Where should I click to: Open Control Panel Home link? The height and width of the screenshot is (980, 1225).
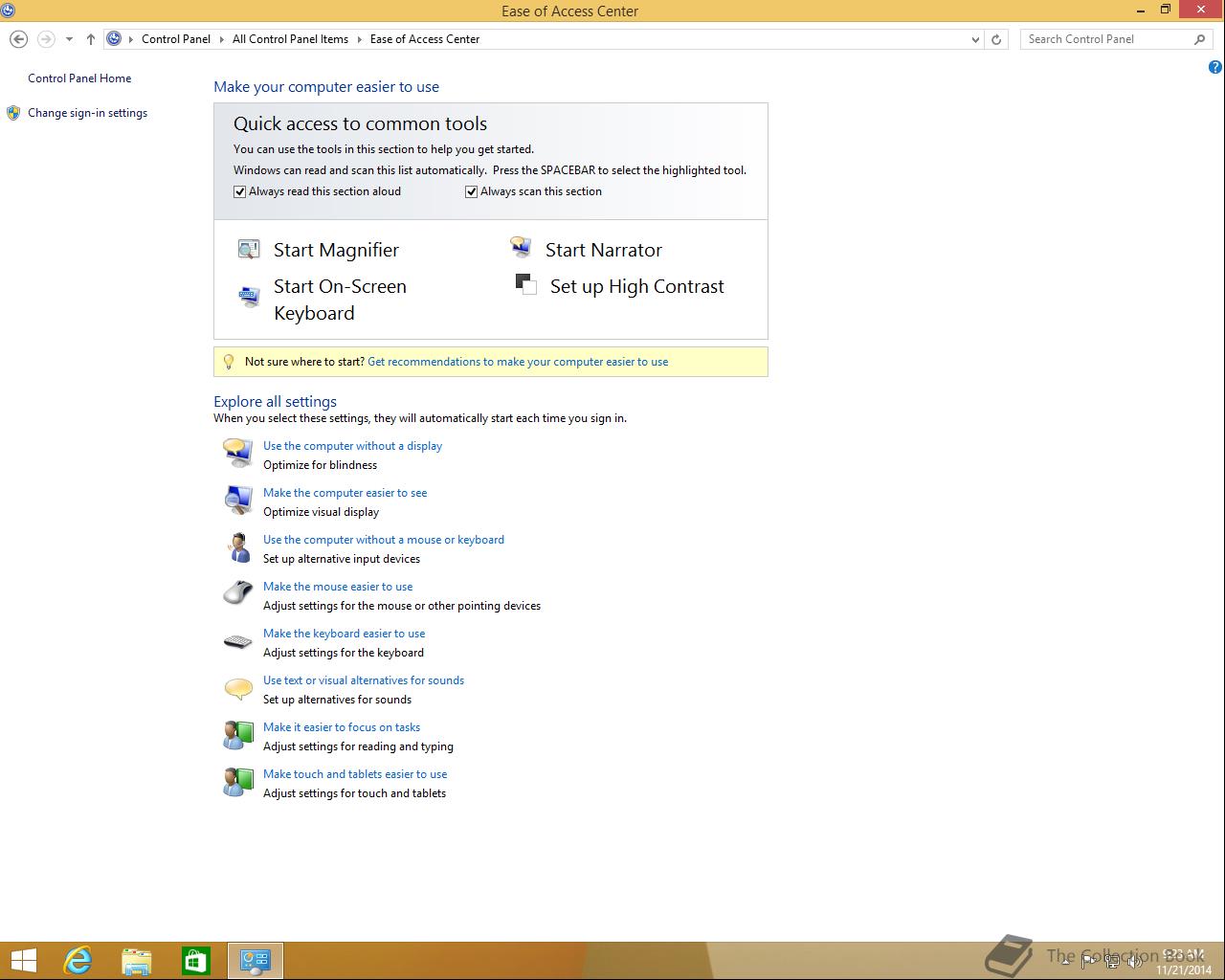pyautogui.click(x=79, y=78)
